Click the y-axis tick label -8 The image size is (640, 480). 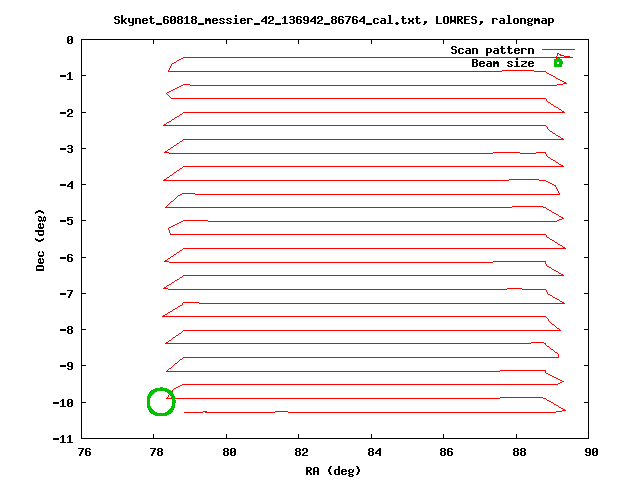click(x=67, y=330)
